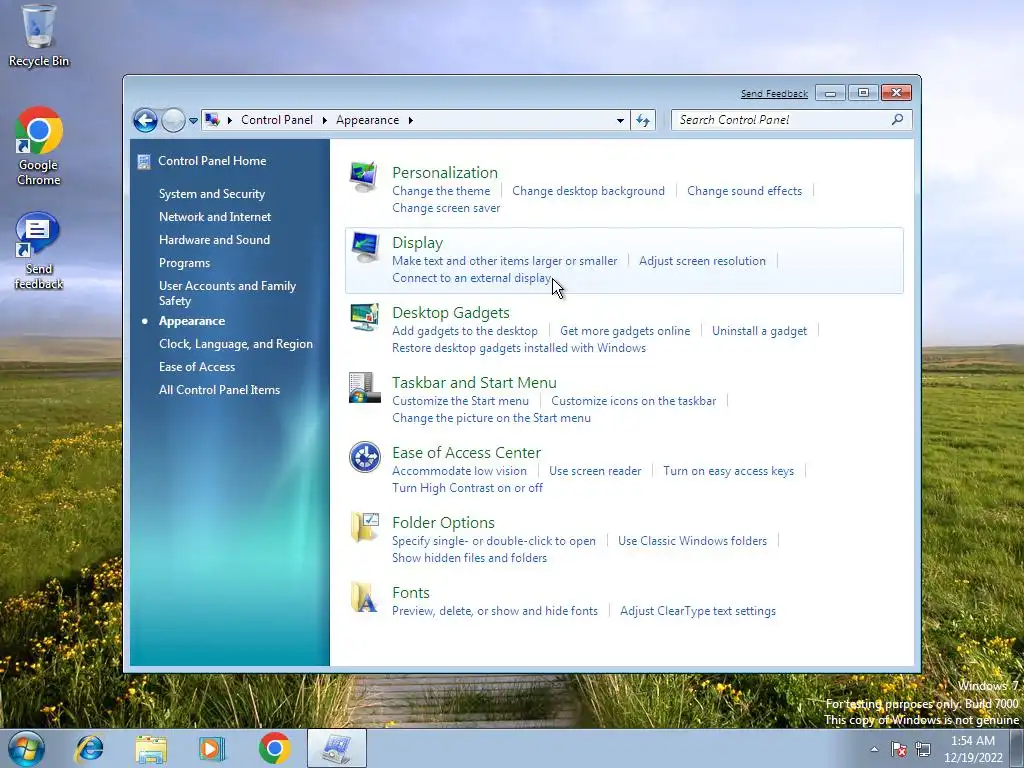Open Clock, Language, and Region

[236, 344]
